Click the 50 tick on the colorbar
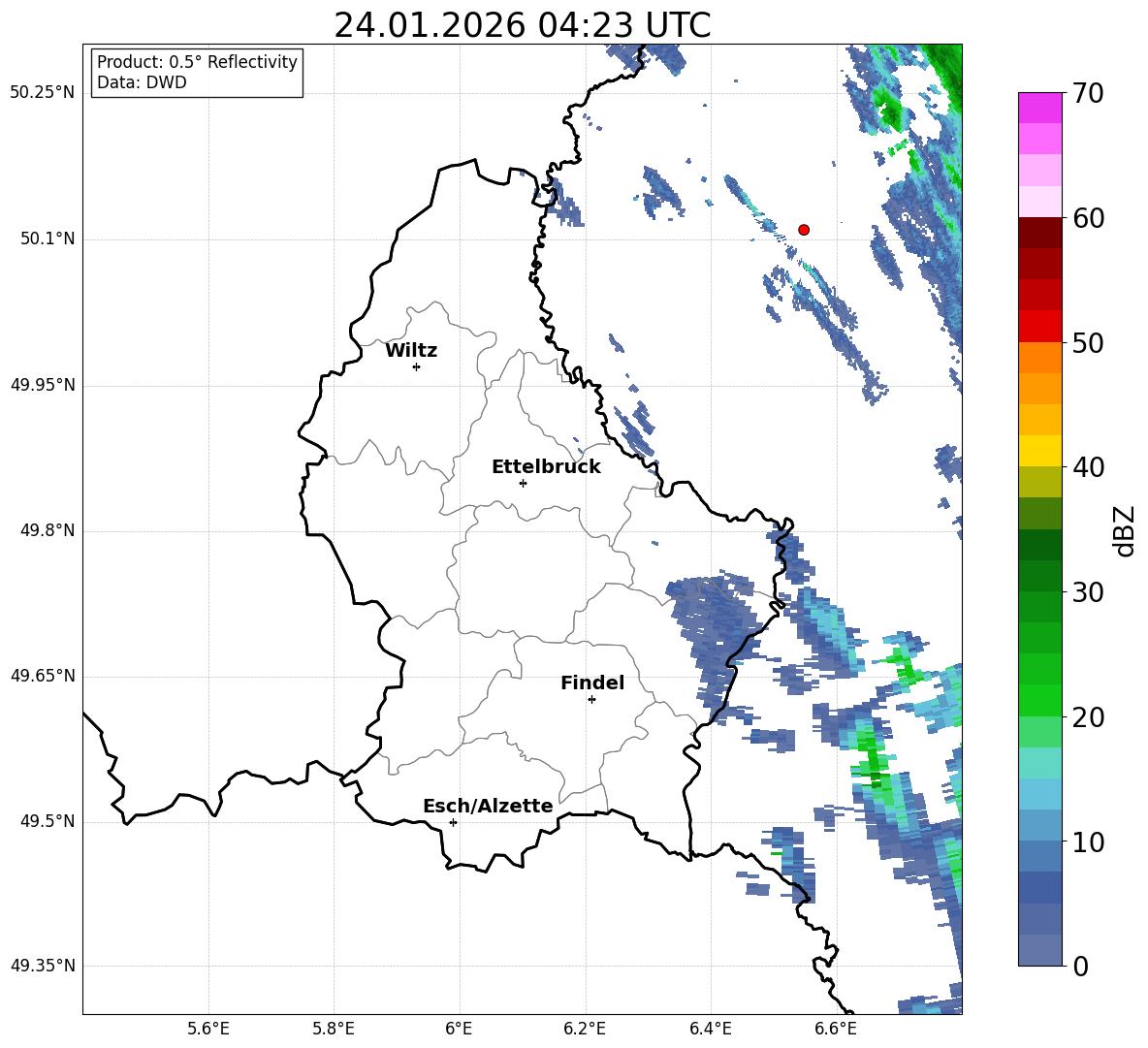This screenshot has height=1048, width=1148. coord(1088,342)
